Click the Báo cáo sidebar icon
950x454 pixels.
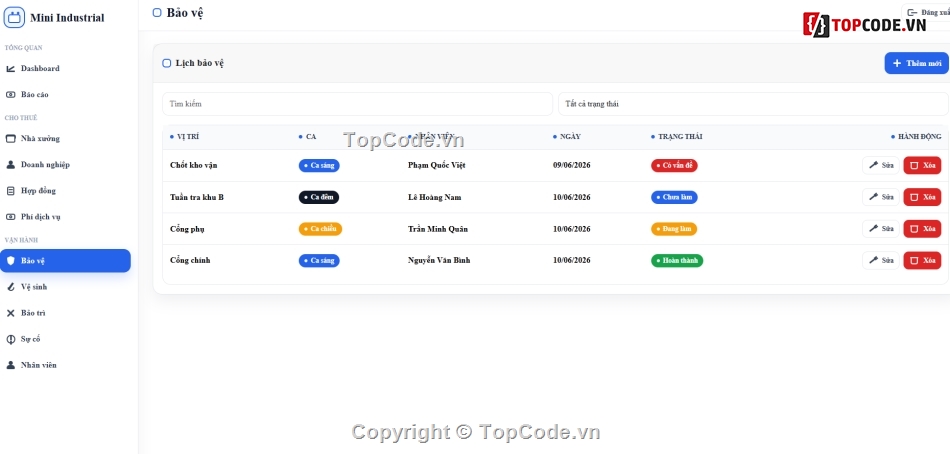click(x=10, y=95)
